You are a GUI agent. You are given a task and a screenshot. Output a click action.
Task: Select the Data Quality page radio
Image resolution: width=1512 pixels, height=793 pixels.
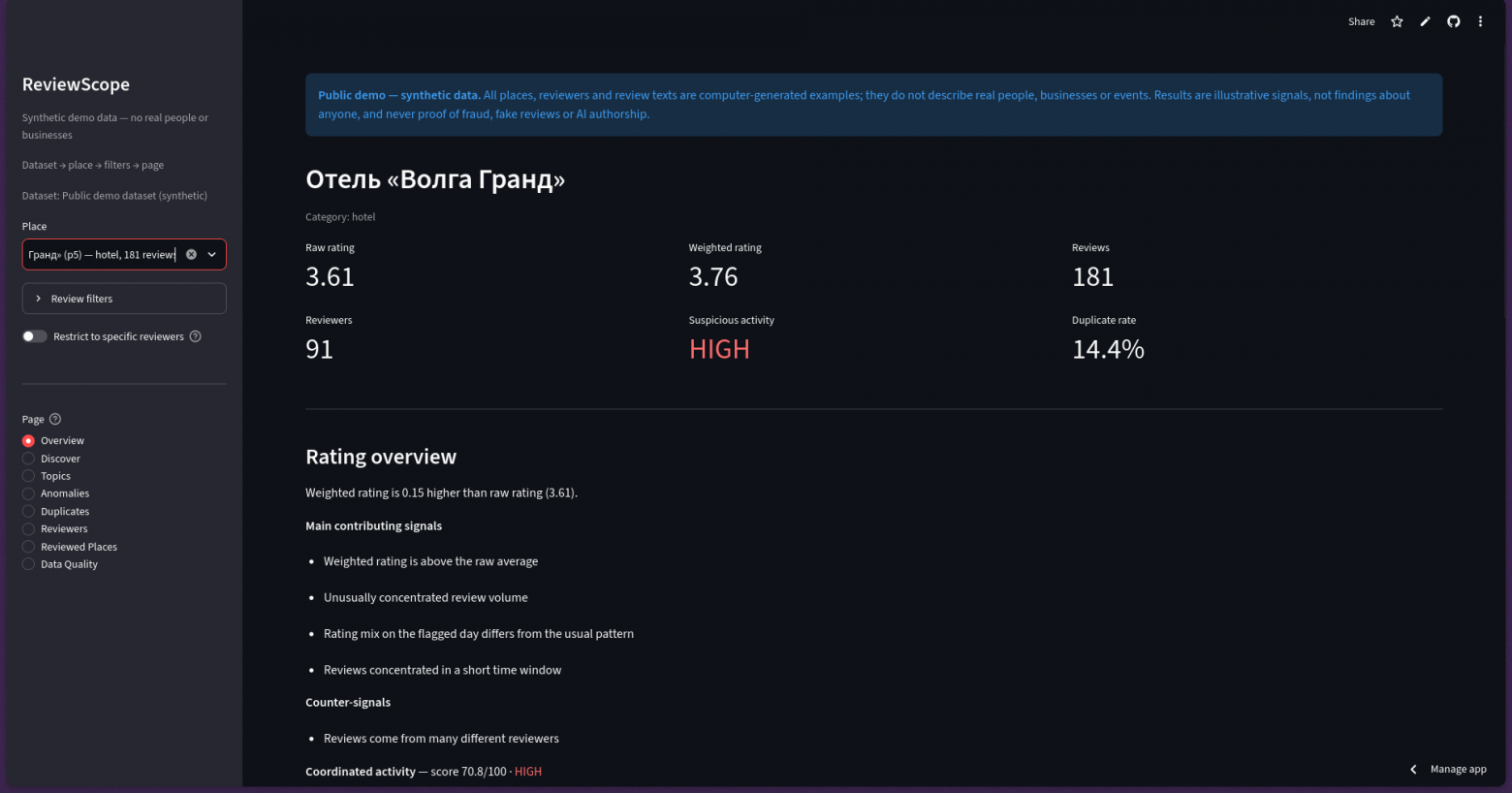(x=28, y=564)
